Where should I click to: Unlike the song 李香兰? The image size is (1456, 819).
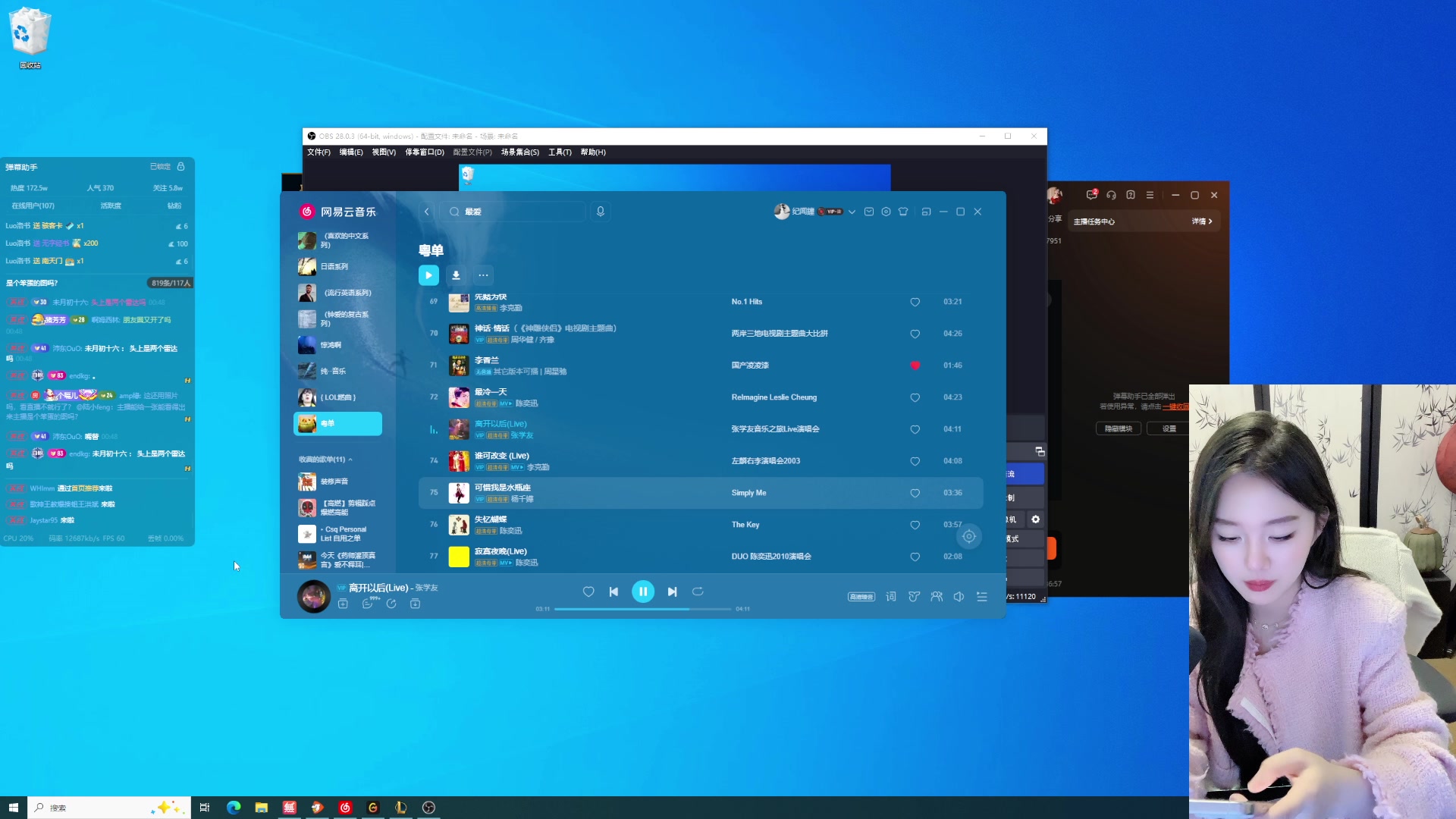point(915,366)
